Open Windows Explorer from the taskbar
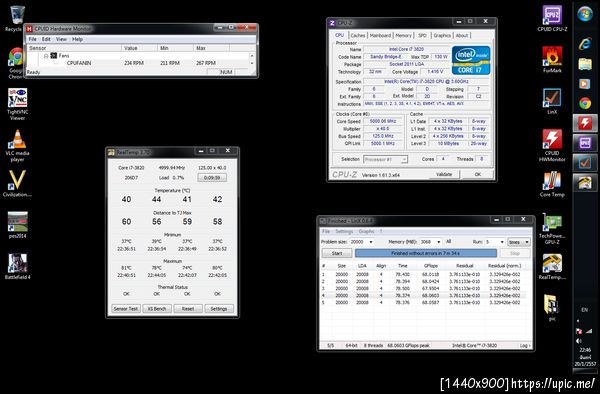600x394 pixels. point(585,63)
